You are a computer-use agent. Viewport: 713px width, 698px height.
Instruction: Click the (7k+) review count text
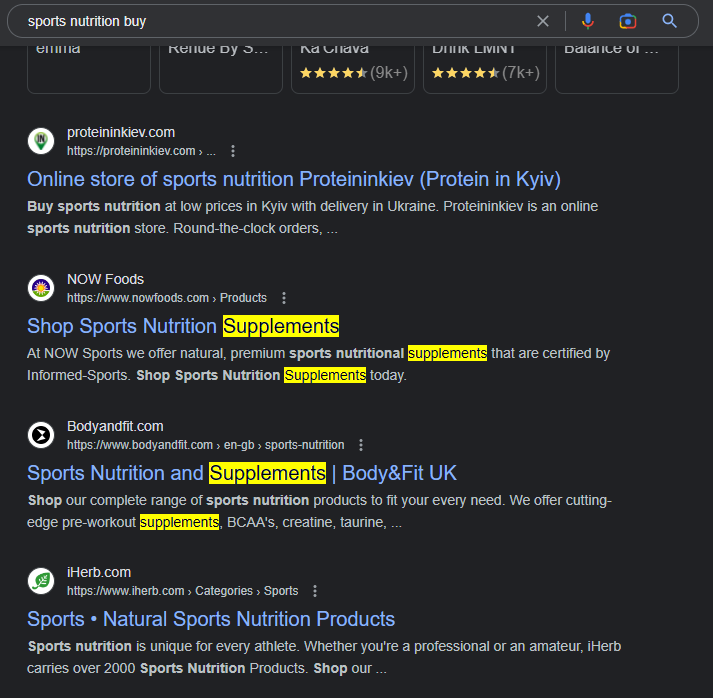pos(521,72)
